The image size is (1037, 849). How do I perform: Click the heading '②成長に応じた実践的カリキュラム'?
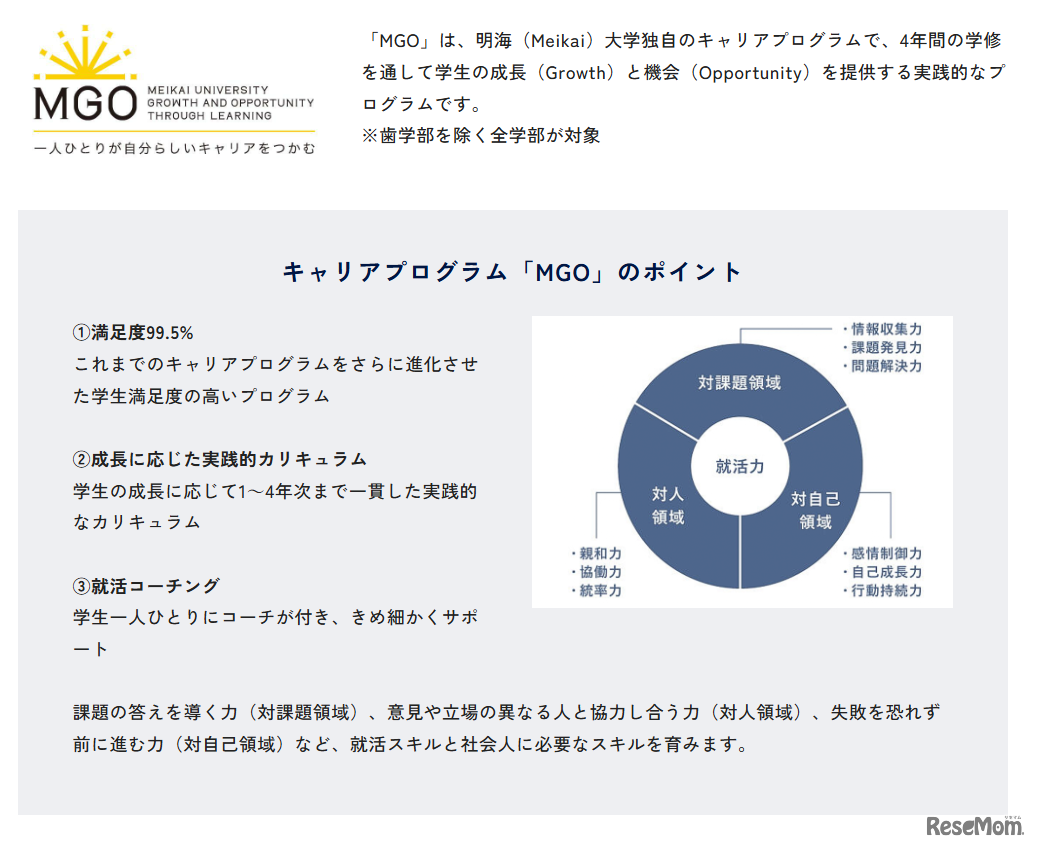[220, 459]
